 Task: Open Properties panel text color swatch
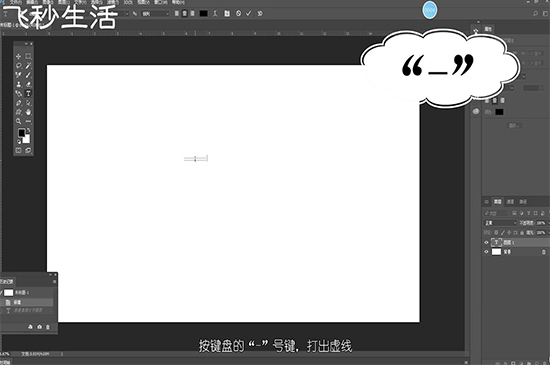click(x=499, y=112)
